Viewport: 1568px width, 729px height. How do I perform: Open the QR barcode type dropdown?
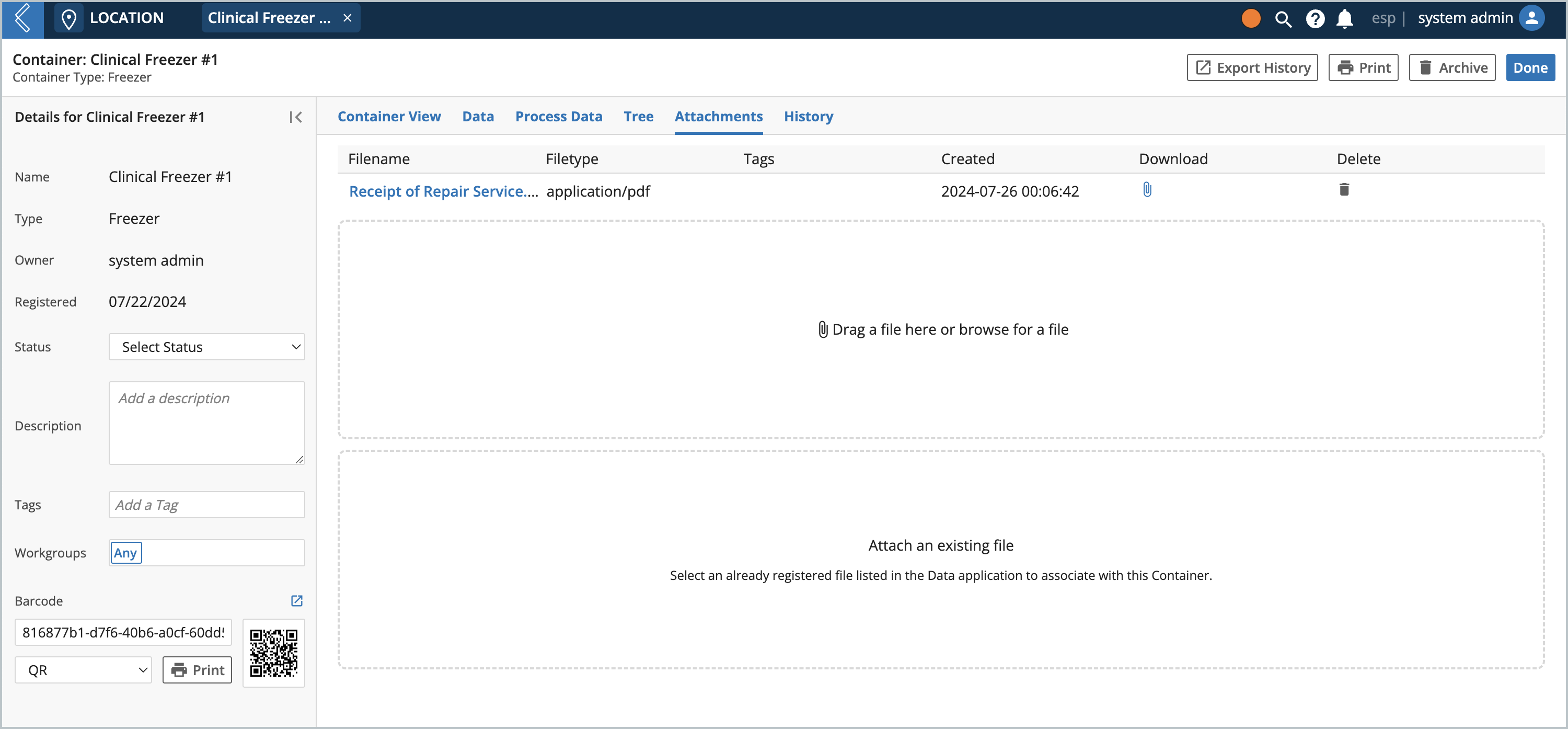coord(83,670)
